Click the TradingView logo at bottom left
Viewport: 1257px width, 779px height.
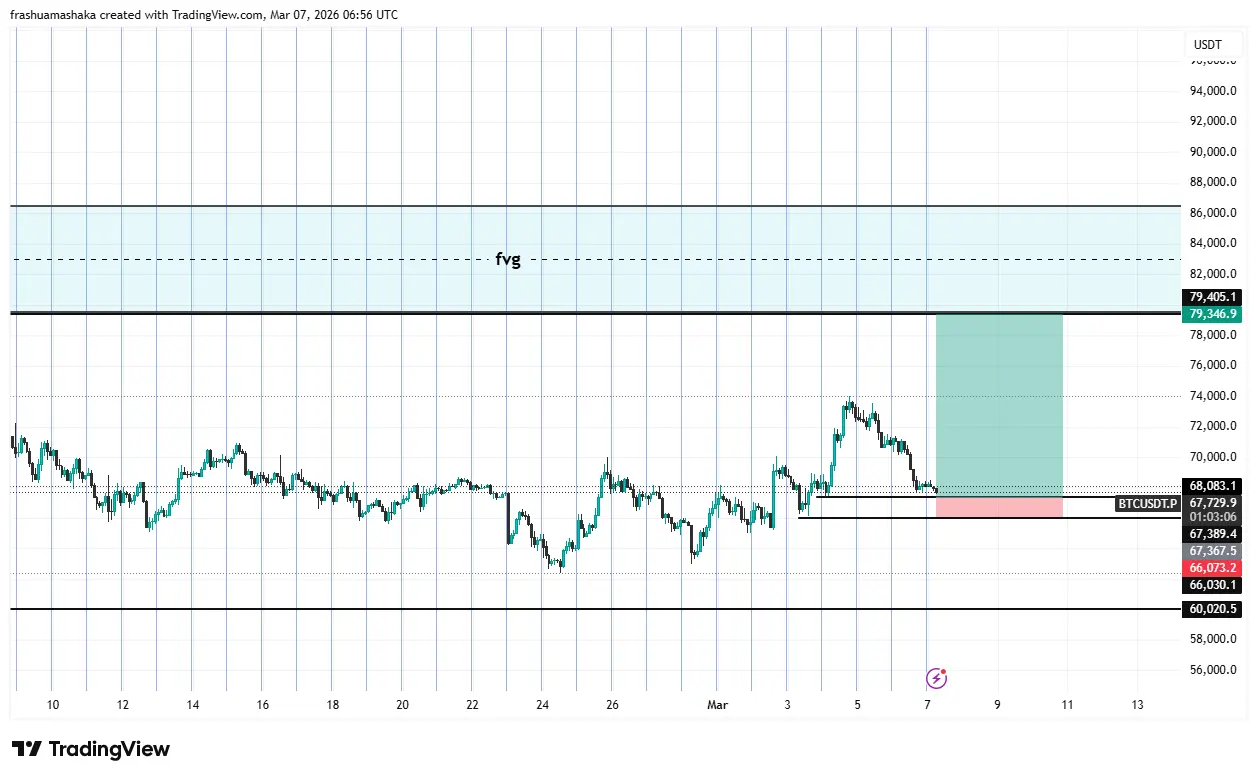point(91,749)
